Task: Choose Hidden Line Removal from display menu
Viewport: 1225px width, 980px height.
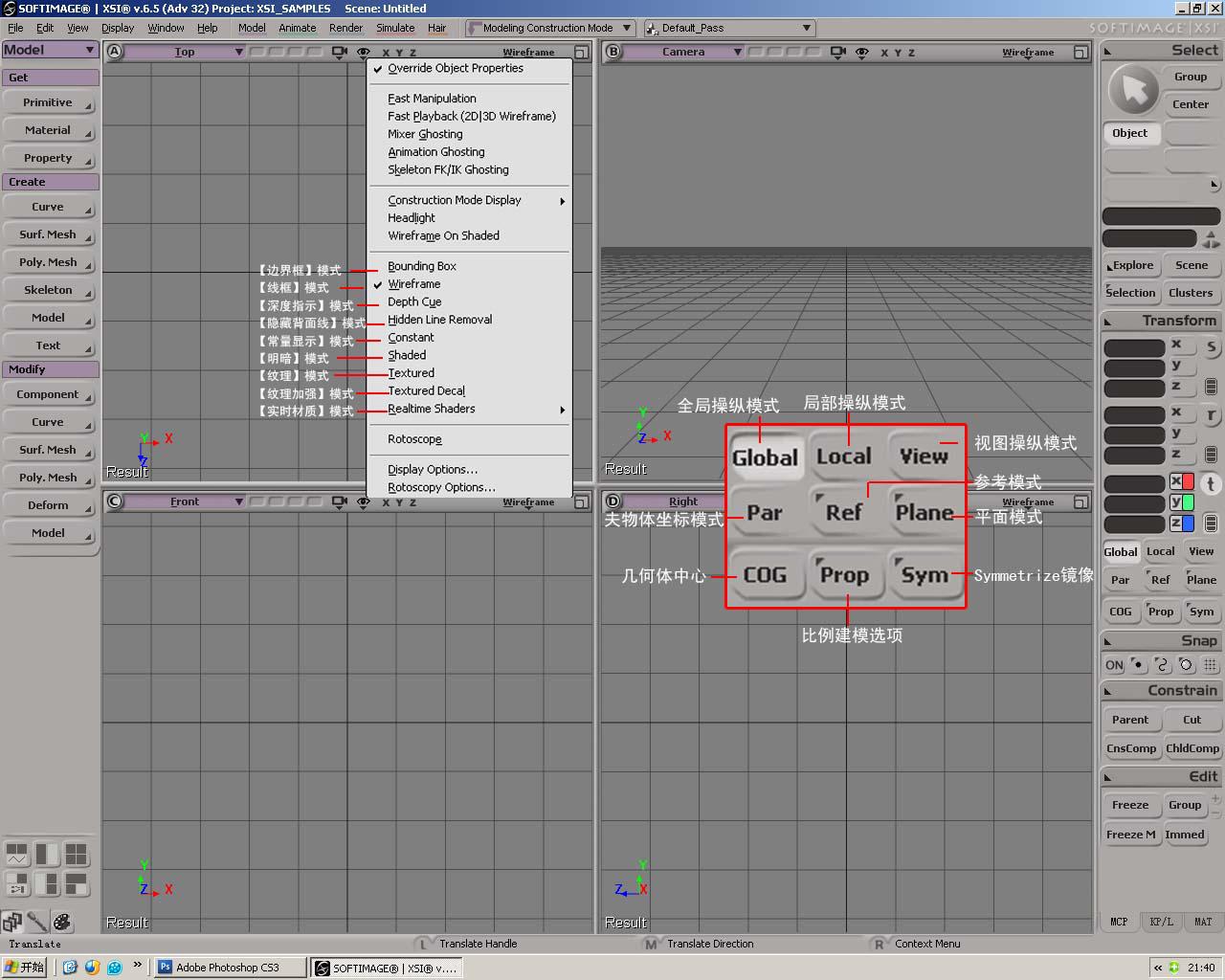Action: pos(440,320)
